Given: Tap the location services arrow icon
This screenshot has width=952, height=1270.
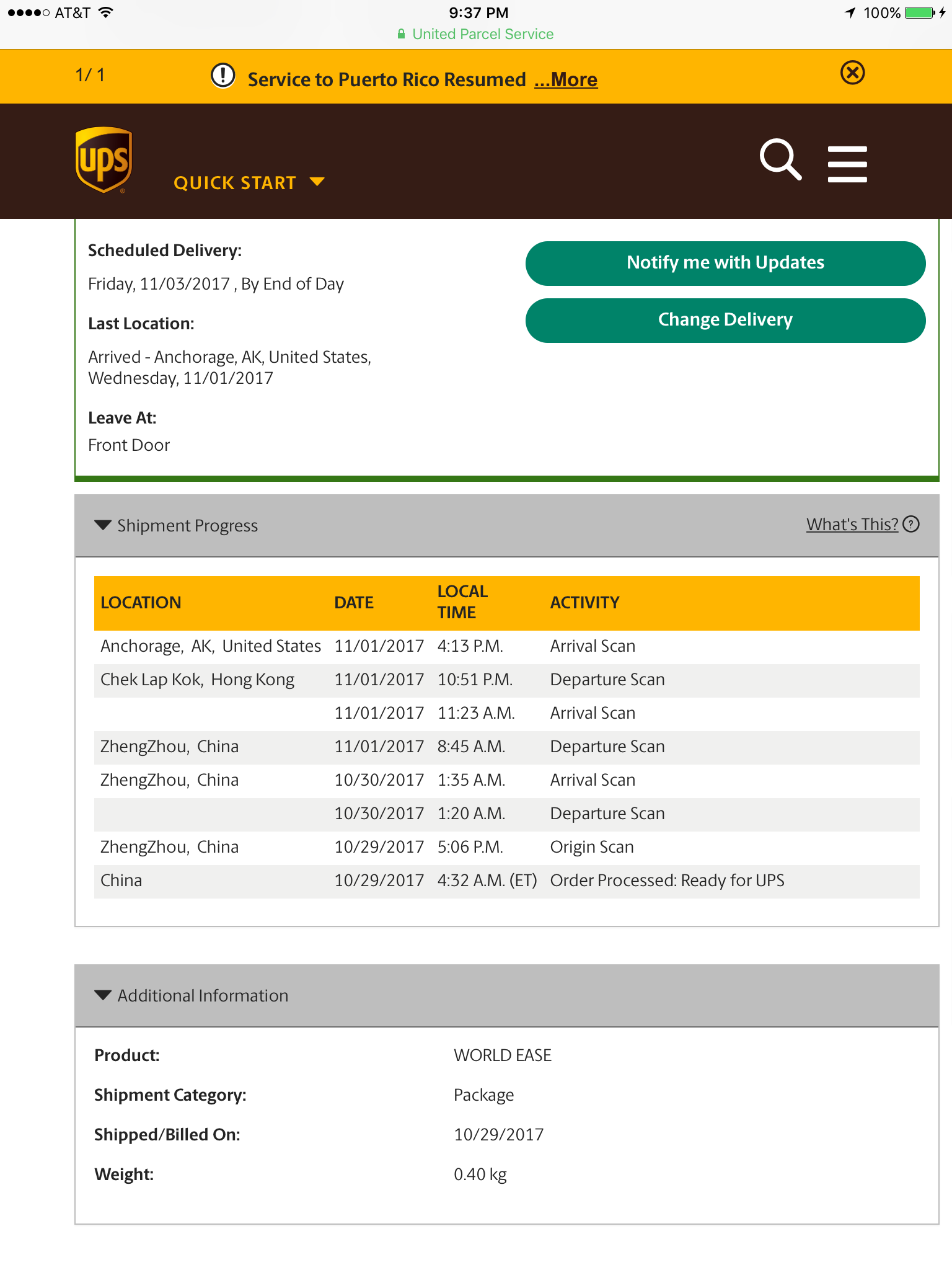Looking at the screenshot, I should coord(850,12).
